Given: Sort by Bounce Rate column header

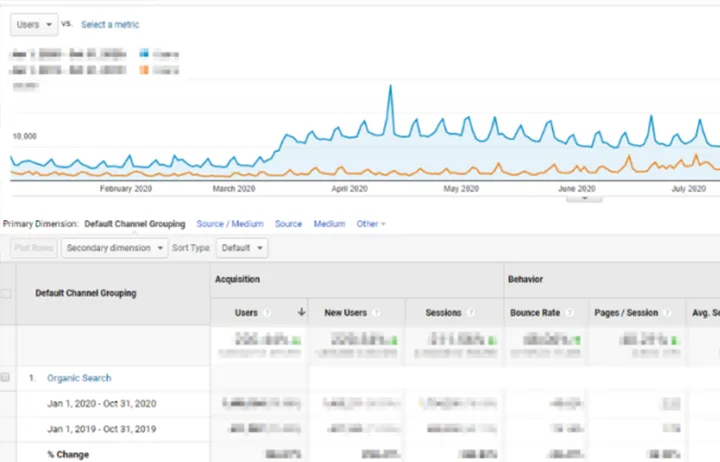Looking at the screenshot, I should [x=535, y=313].
